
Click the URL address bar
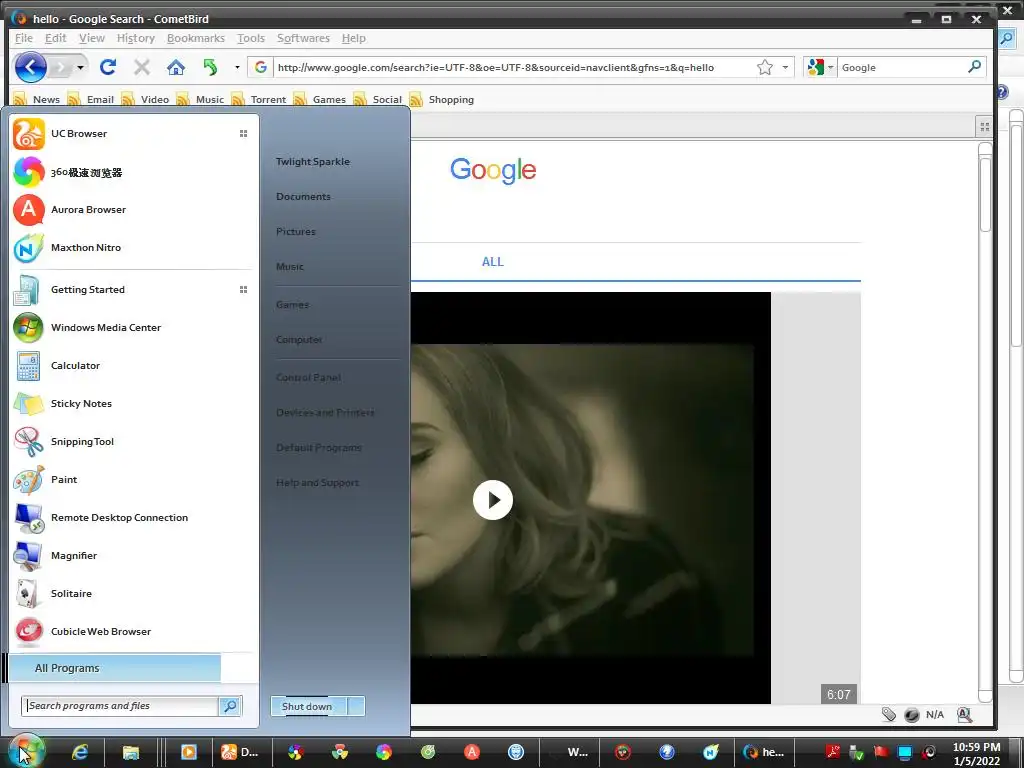point(513,67)
